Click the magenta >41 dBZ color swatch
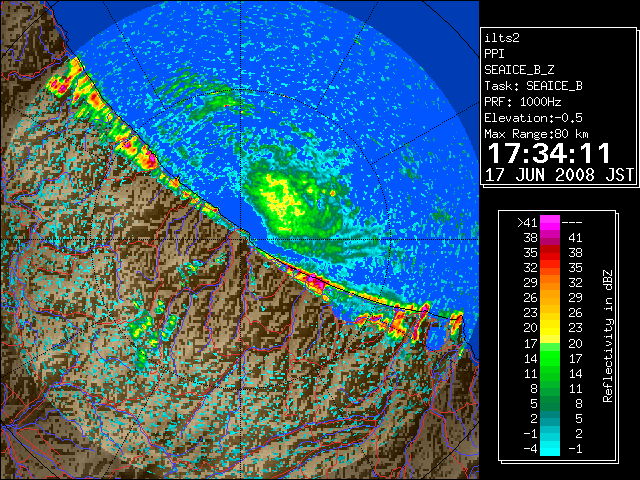 pyautogui.click(x=549, y=222)
